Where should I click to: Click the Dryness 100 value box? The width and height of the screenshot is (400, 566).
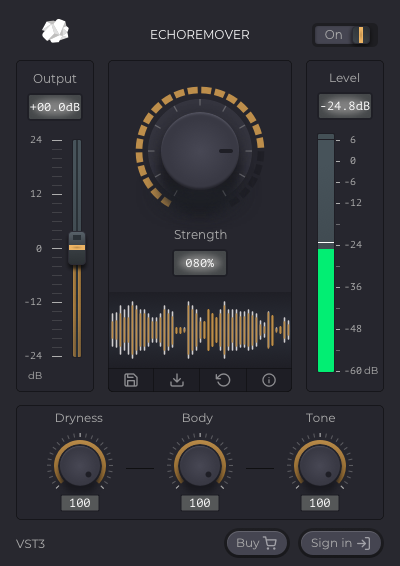point(80,503)
